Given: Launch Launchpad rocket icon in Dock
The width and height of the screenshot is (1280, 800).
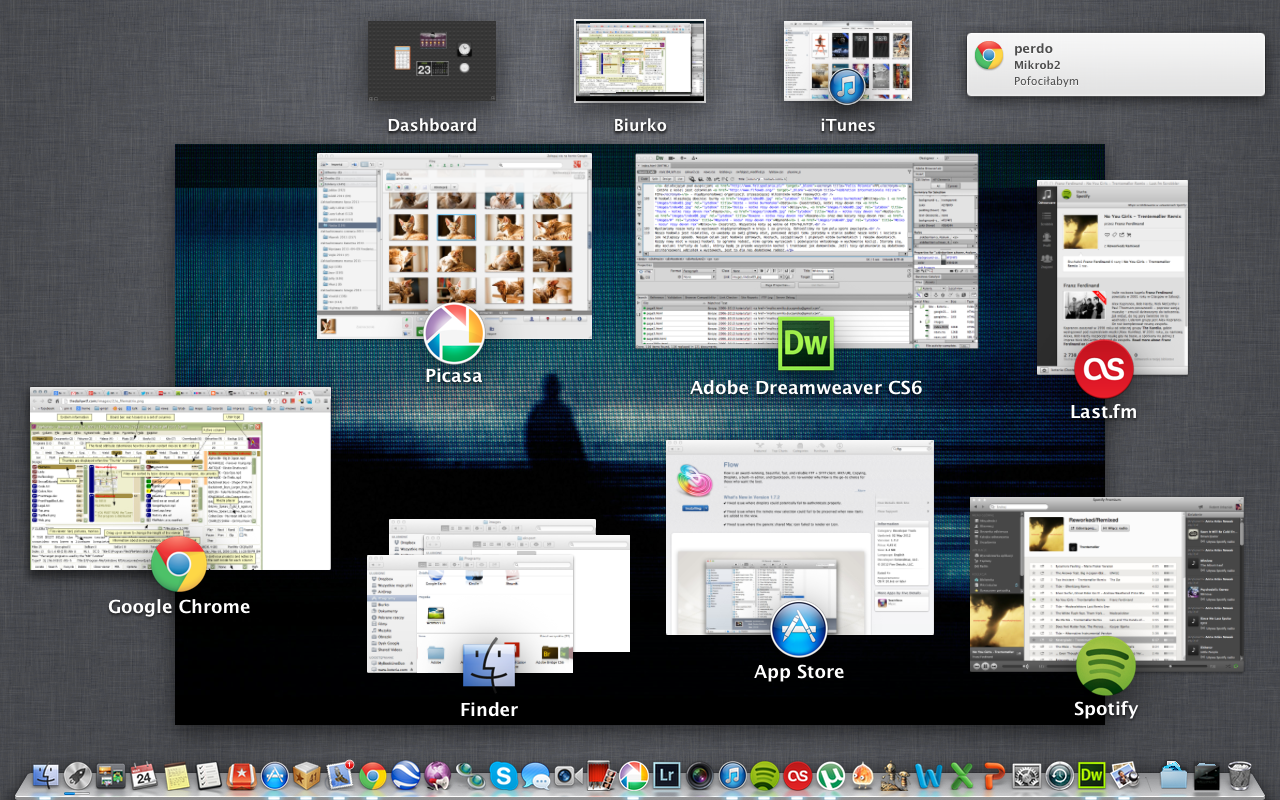Looking at the screenshot, I should [x=78, y=775].
